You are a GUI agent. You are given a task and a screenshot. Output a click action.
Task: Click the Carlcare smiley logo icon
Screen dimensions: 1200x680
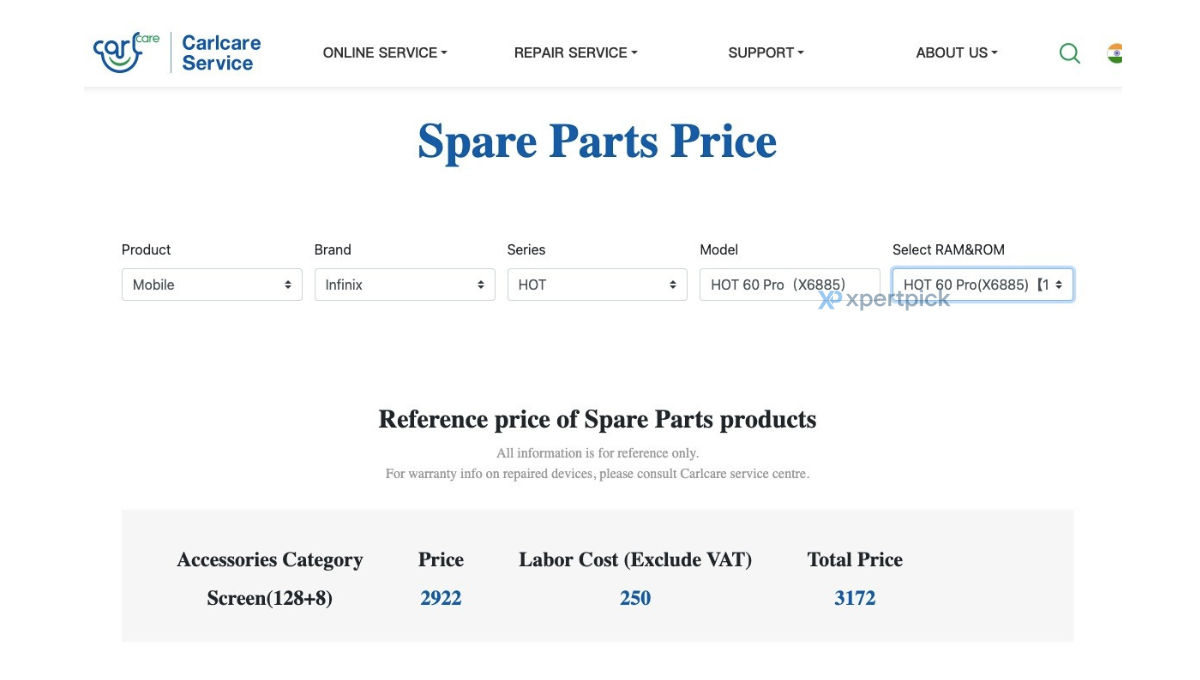[x=126, y=53]
